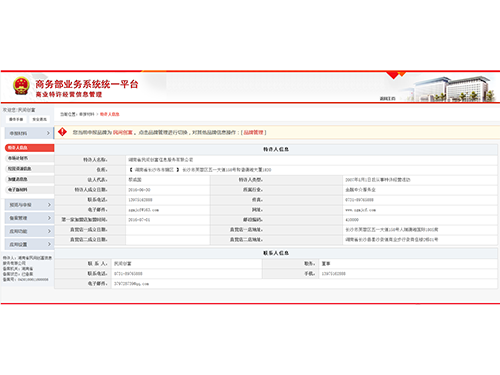Click the postal code value 410000
The width and height of the screenshot is (500, 375).
(352, 220)
